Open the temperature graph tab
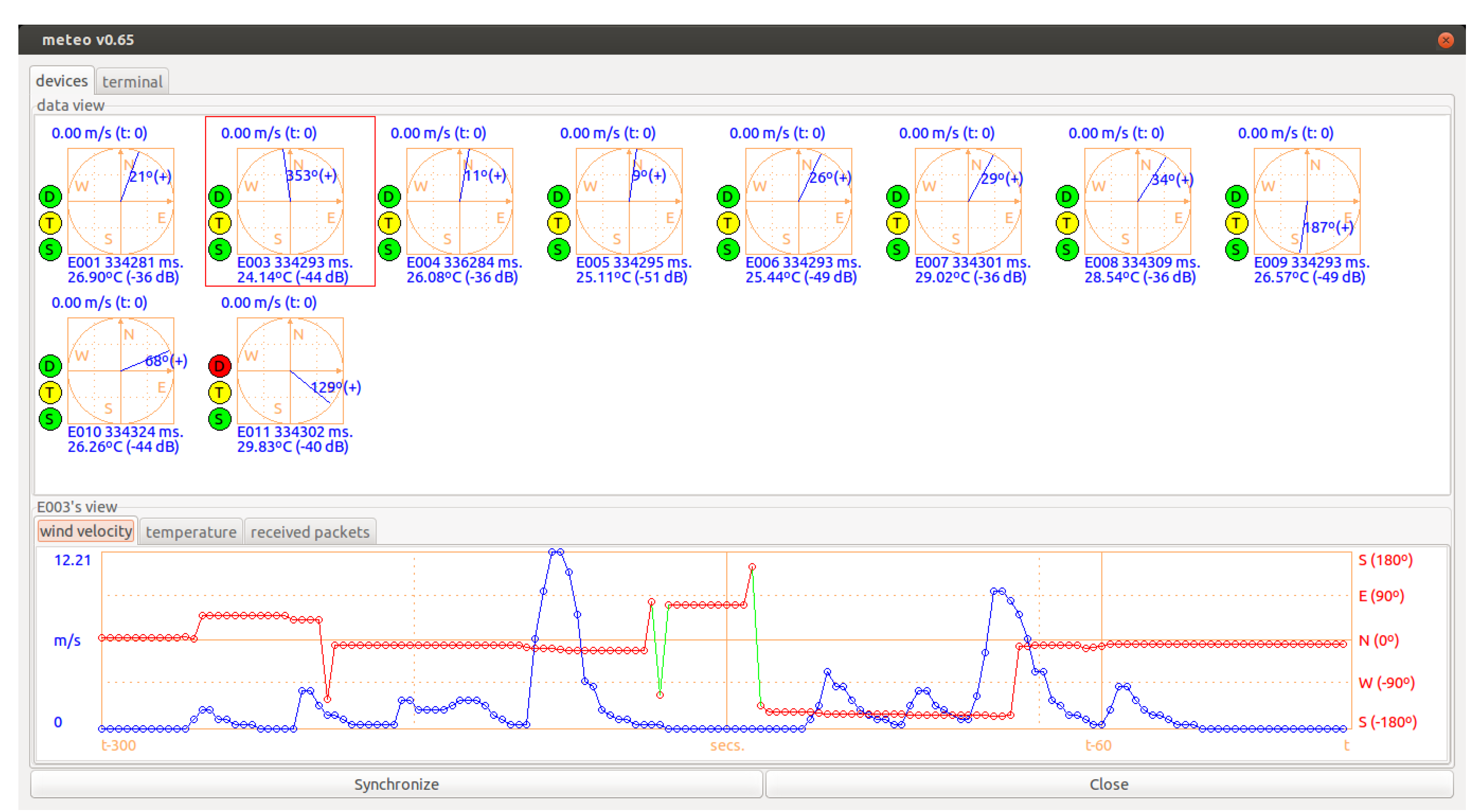This screenshot has height=812, width=1480. (191, 532)
